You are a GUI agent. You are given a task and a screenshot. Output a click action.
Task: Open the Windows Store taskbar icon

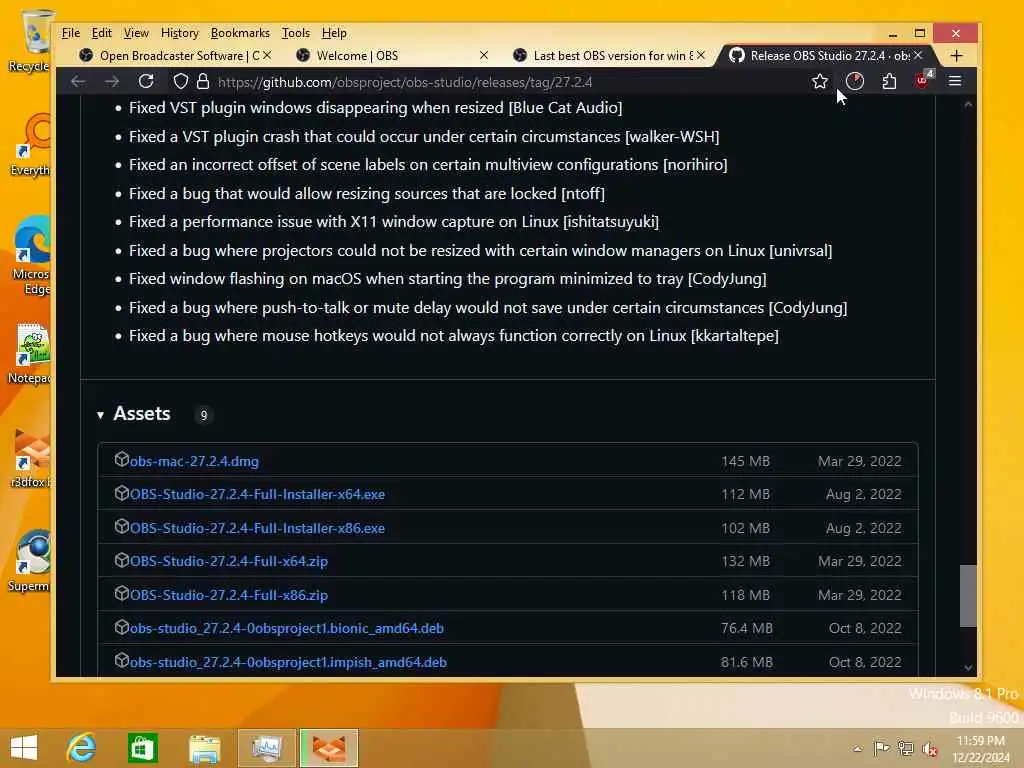(142, 747)
